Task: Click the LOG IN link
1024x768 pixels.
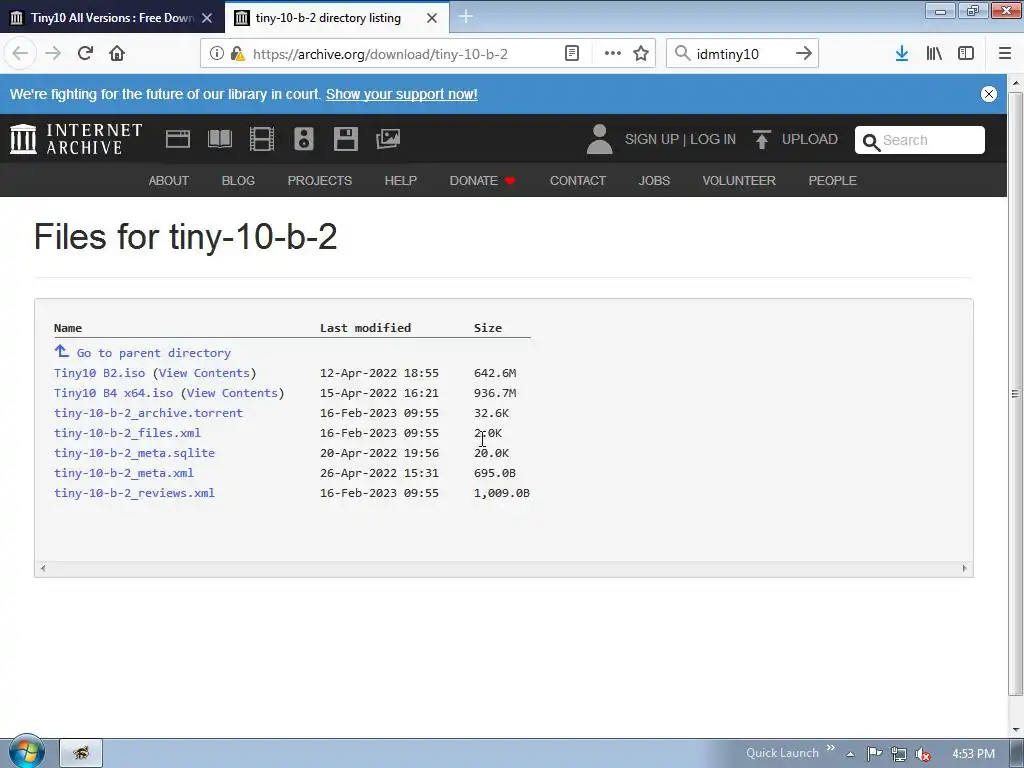Action: click(x=712, y=140)
